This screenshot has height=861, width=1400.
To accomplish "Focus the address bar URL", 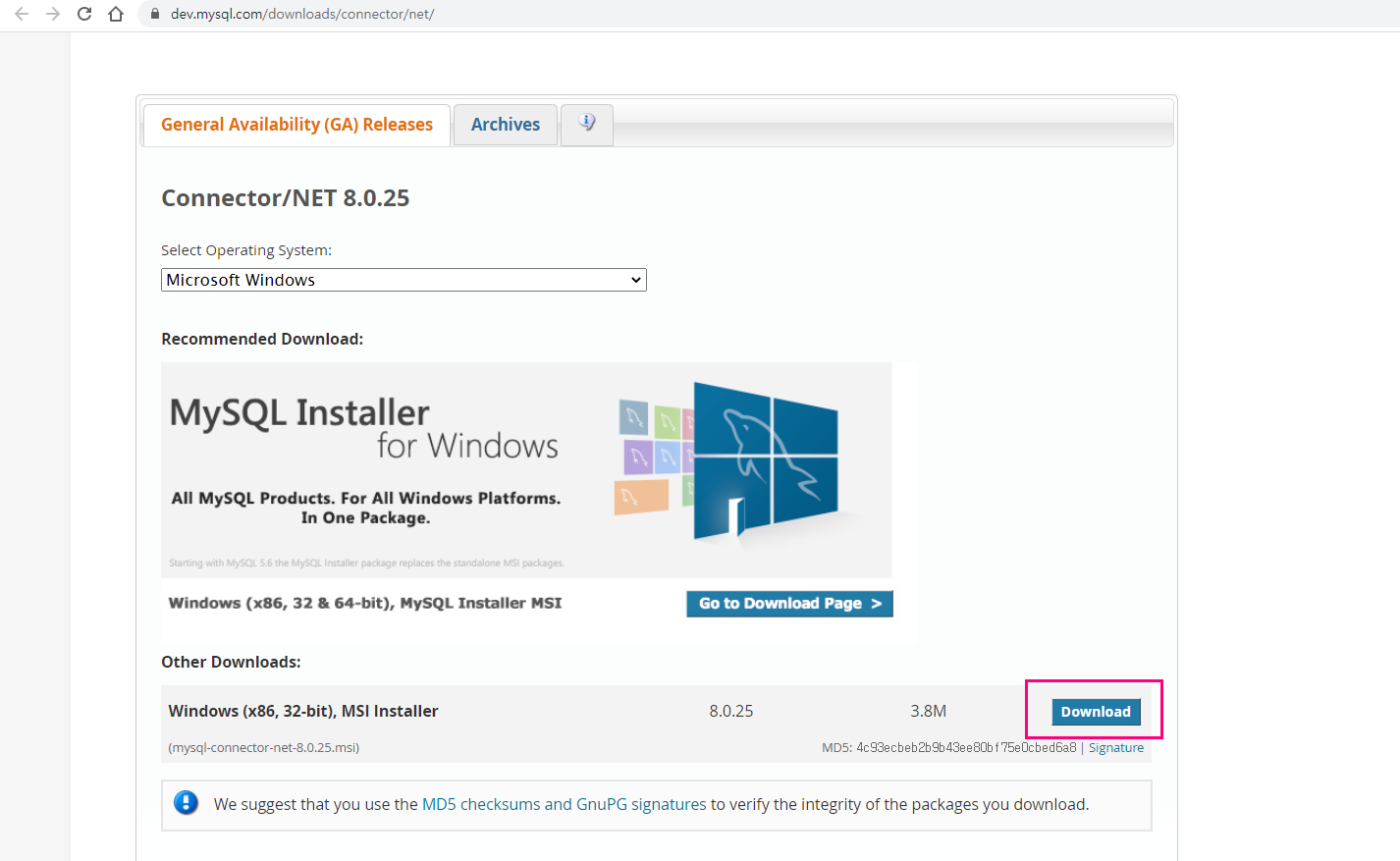I will tap(302, 14).
